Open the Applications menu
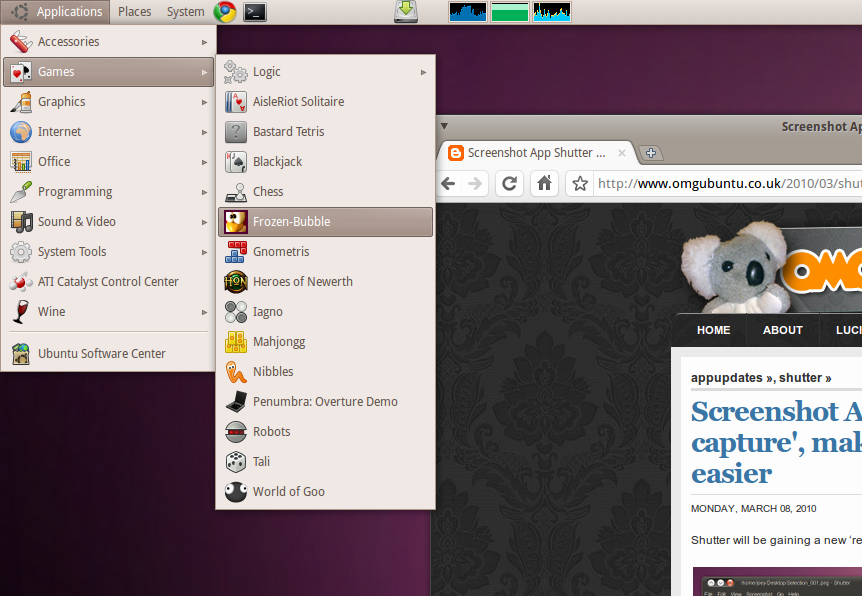The width and height of the screenshot is (862, 596). [56, 12]
